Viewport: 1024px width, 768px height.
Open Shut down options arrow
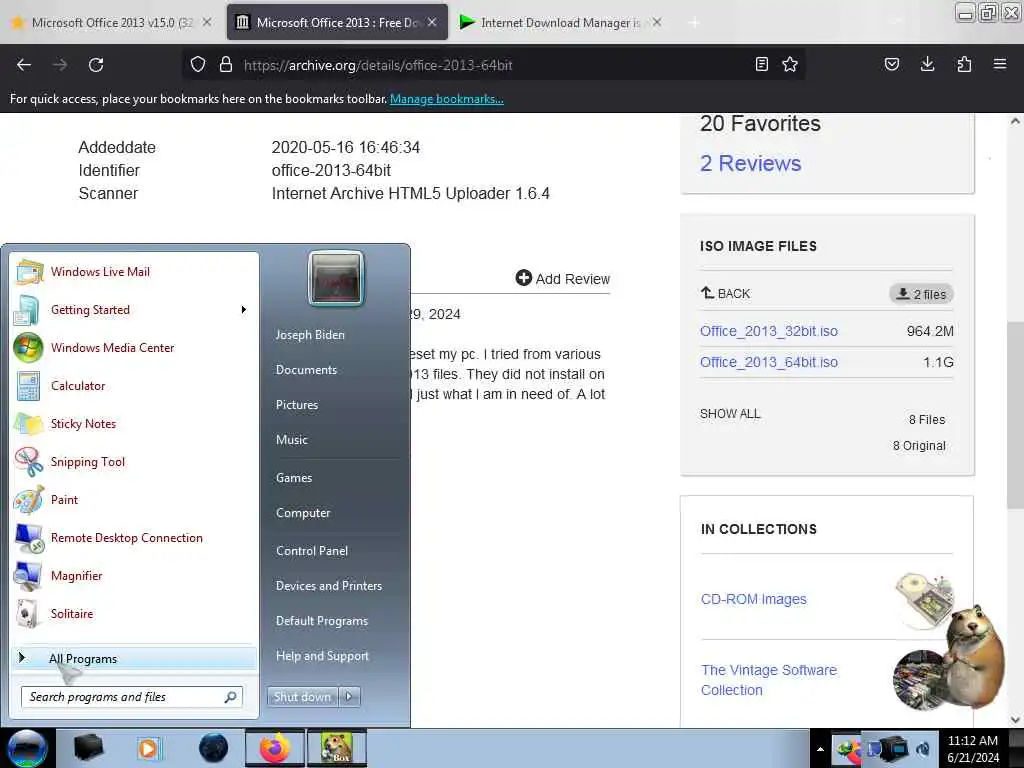pyautogui.click(x=349, y=697)
